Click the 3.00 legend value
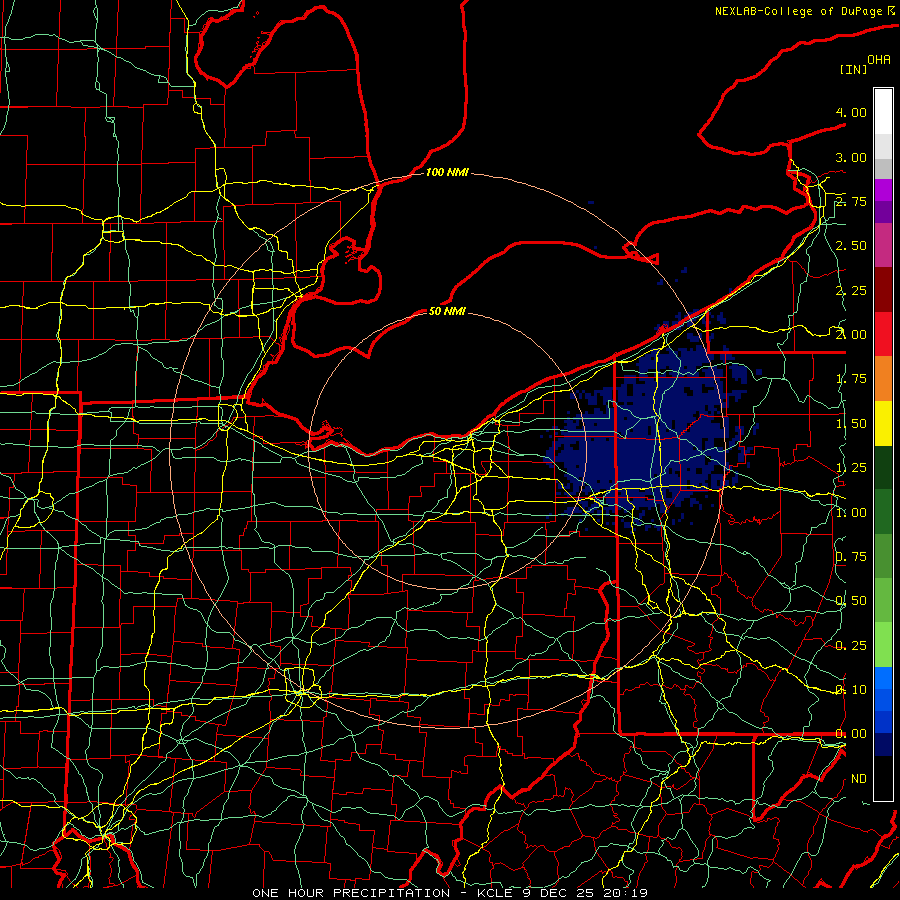Viewport: 900px width, 900px height. [x=851, y=157]
